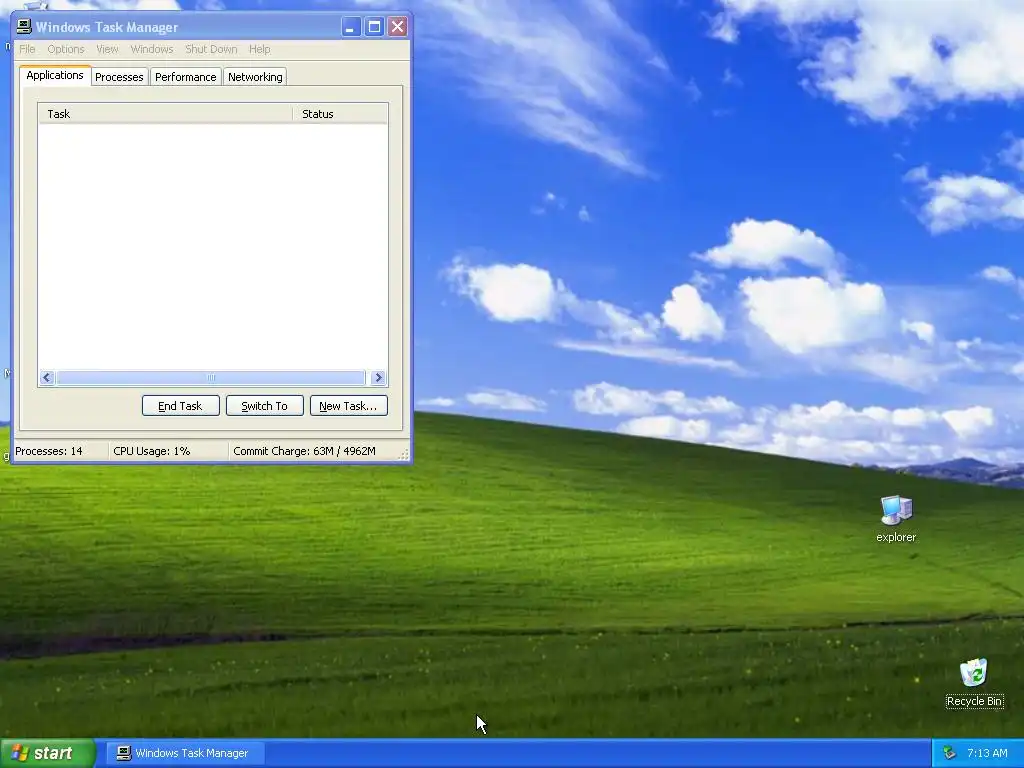Image resolution: width=1024 pixels, height=768 pixels.
Task: Click the End Task button
Action: [180, 406]
